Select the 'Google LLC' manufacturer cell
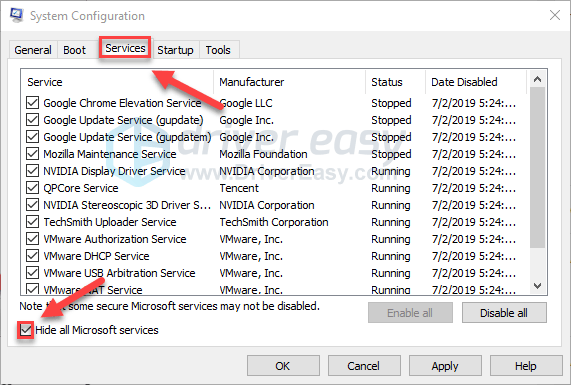The image size is (571, 385). (246, 103)
